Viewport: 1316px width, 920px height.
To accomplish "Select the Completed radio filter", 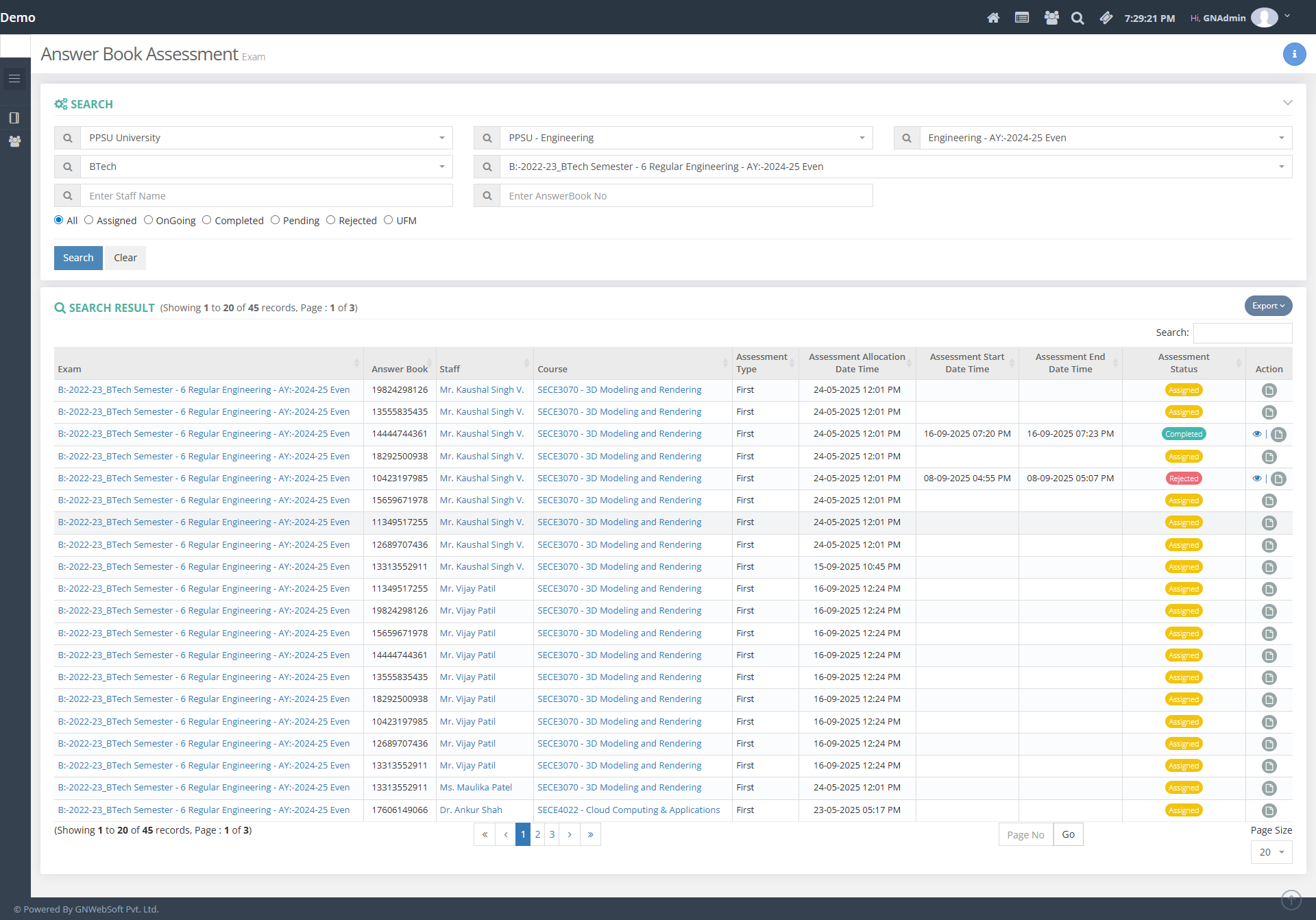I will pos(207,220).
